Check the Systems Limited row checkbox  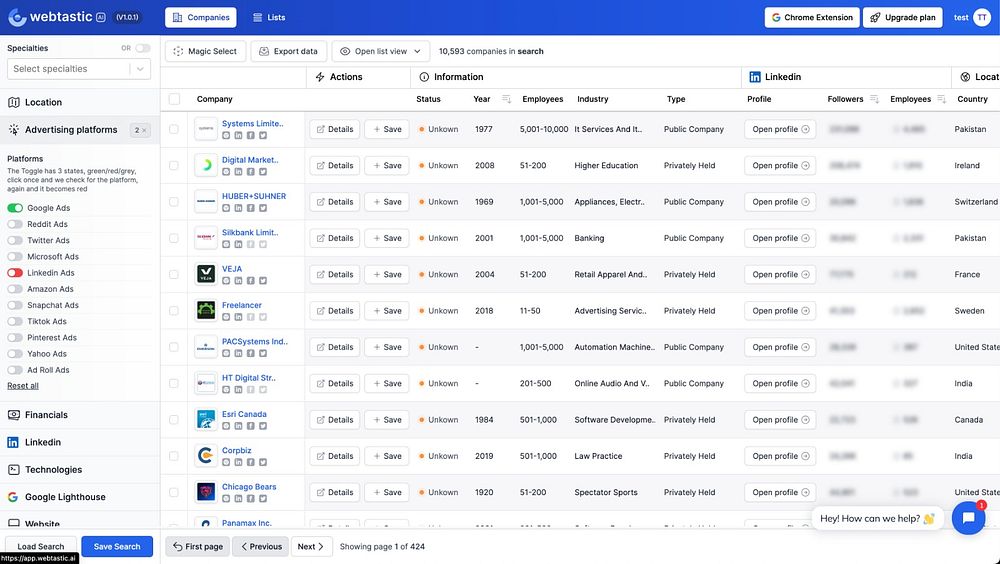(x=173, y=129)
